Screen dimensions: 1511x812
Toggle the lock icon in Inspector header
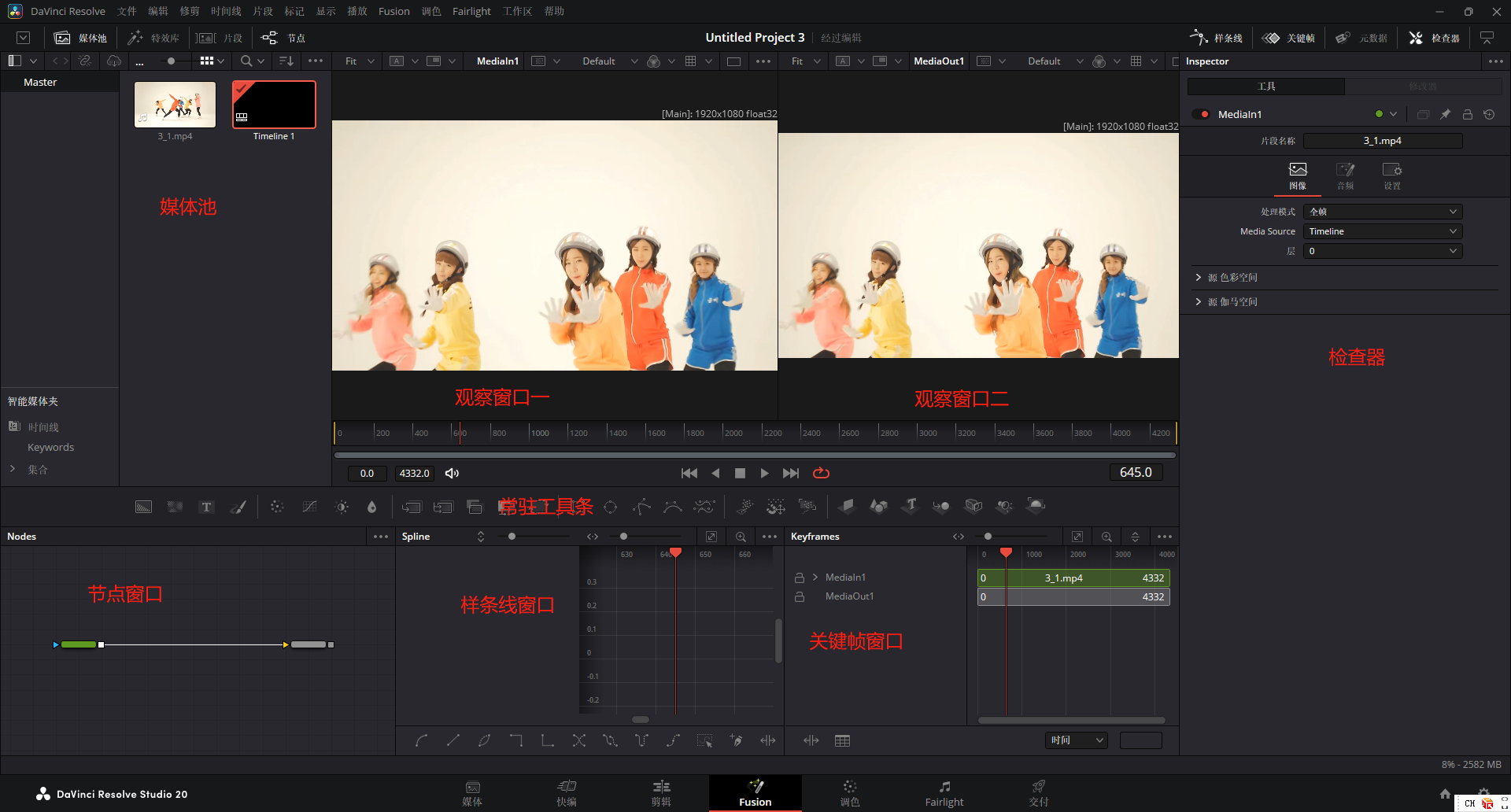pos(1467,114)
